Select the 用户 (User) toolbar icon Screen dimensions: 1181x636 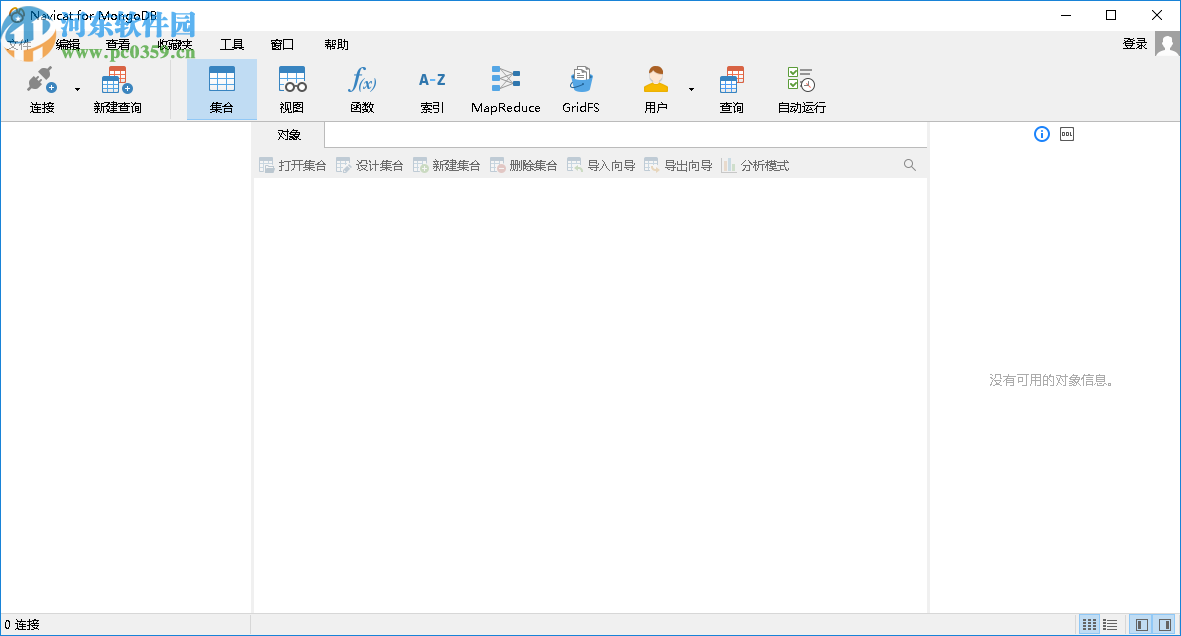click(x=656, y=90)
